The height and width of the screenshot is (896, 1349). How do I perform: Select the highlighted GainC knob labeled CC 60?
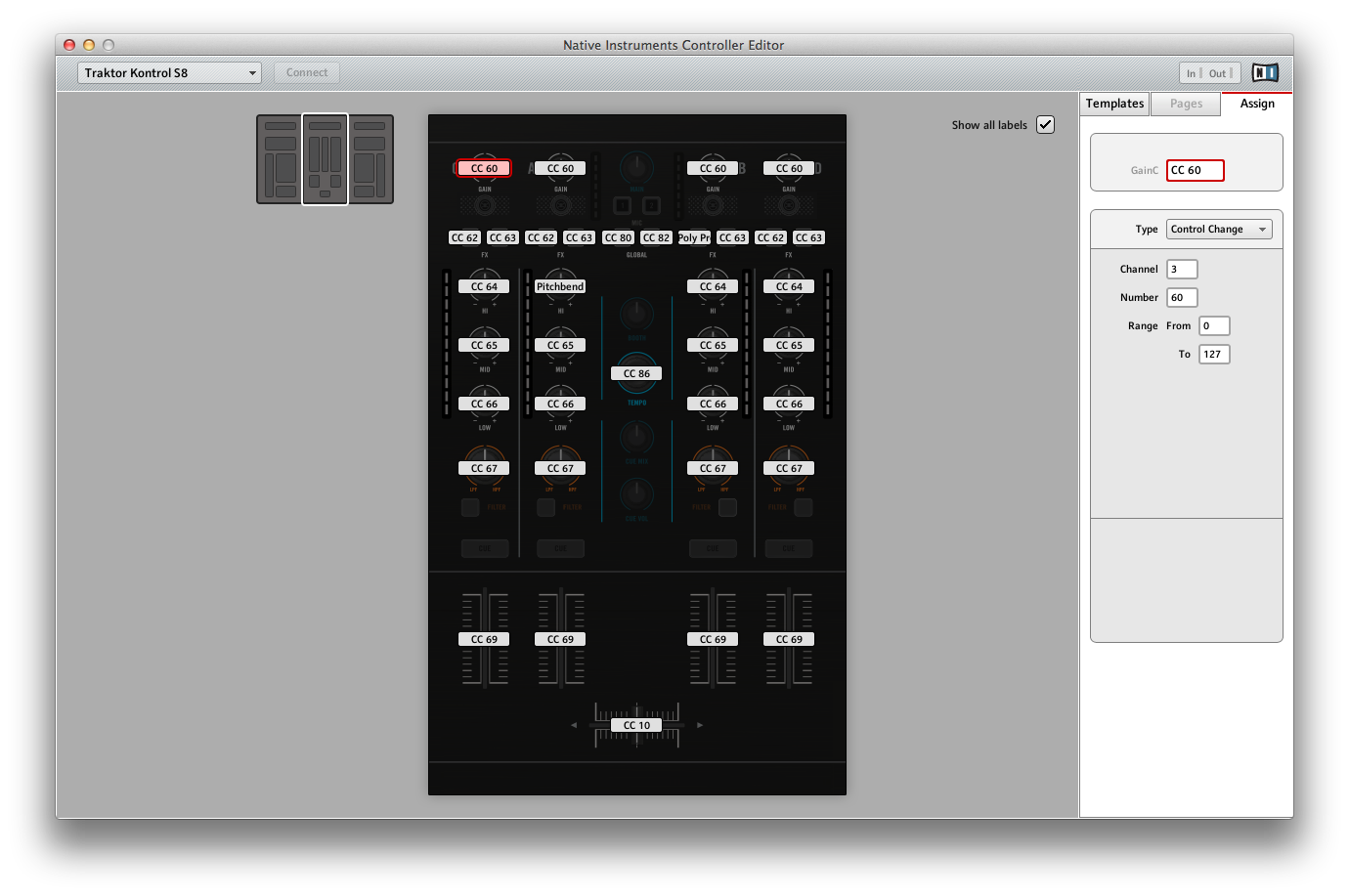point(484,168)
